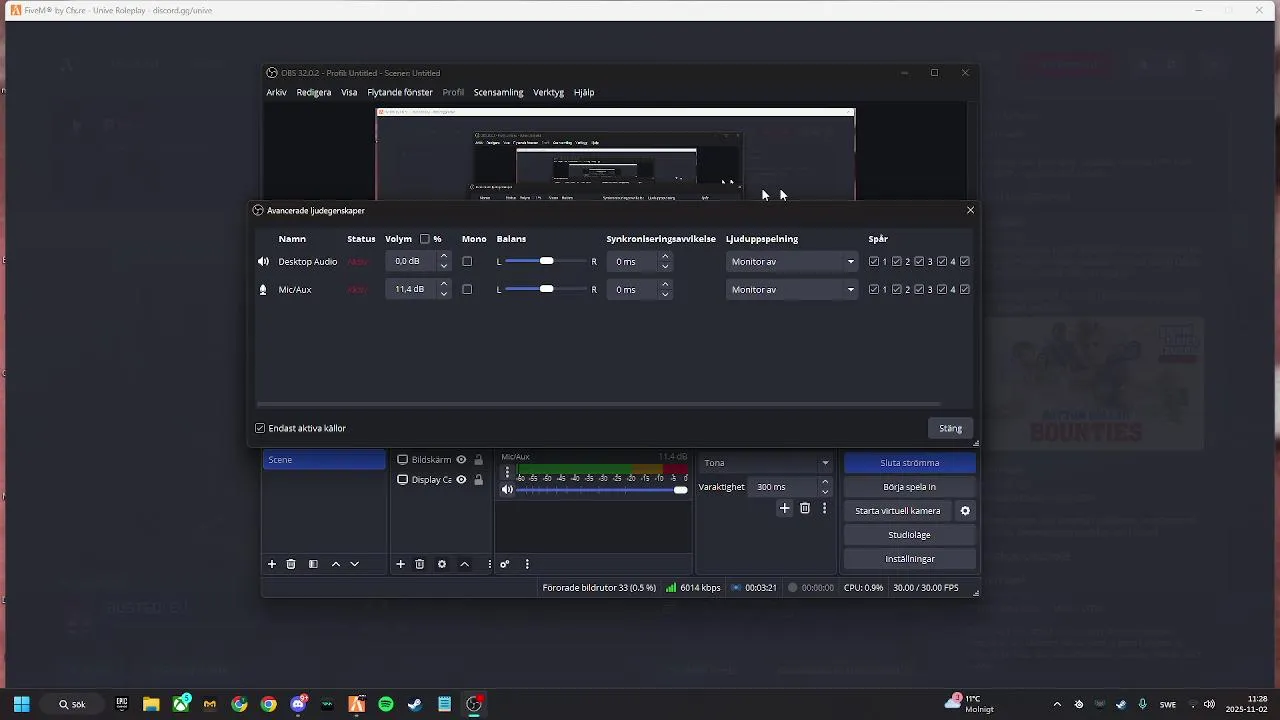Click Starta virtuell kamera button
Viewport: 1280px width, 720px height.
pos(898,511)
